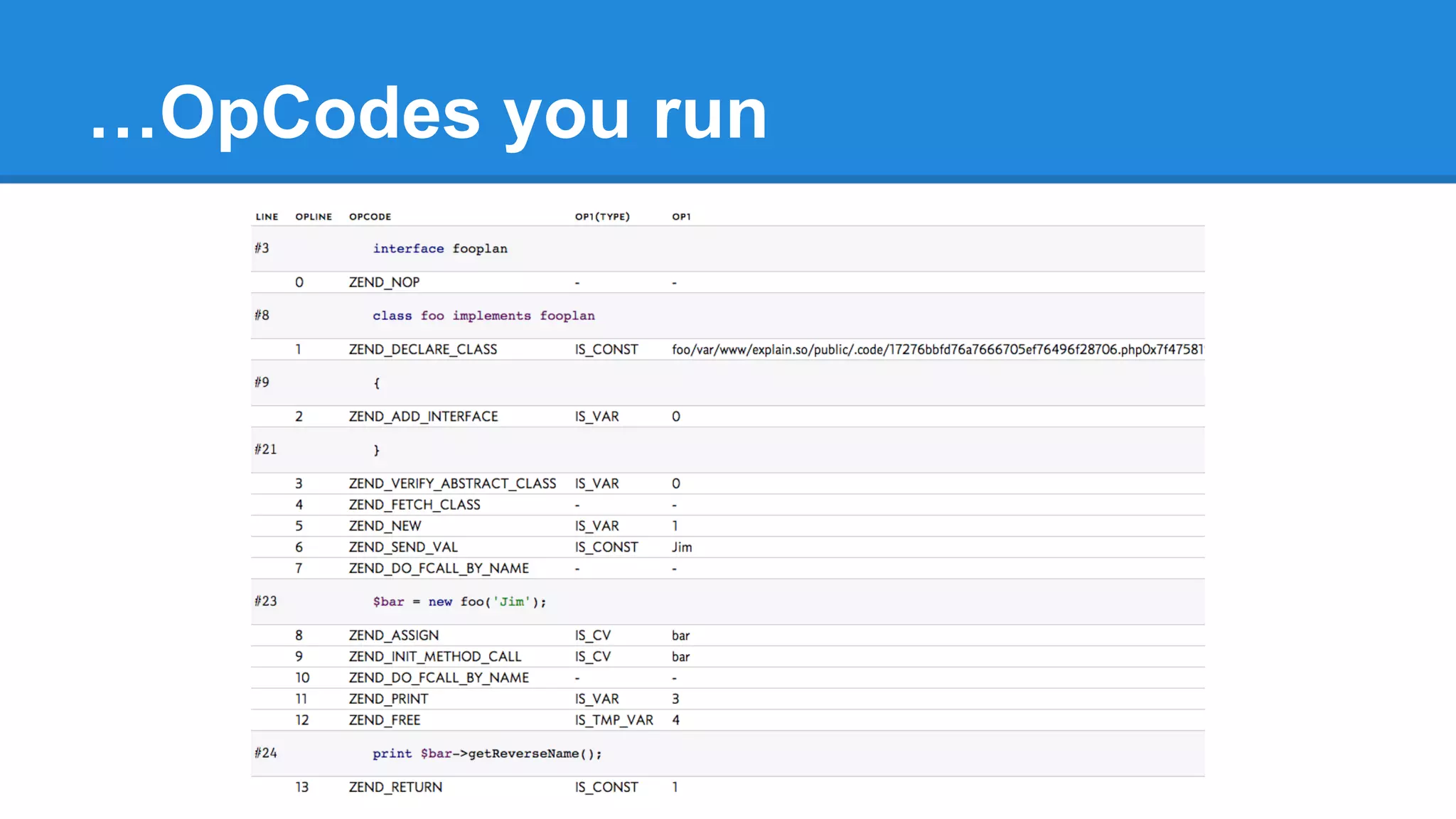Click IS_CONST in the ZEND_DECLARE_CLASS row

[606, 350]
